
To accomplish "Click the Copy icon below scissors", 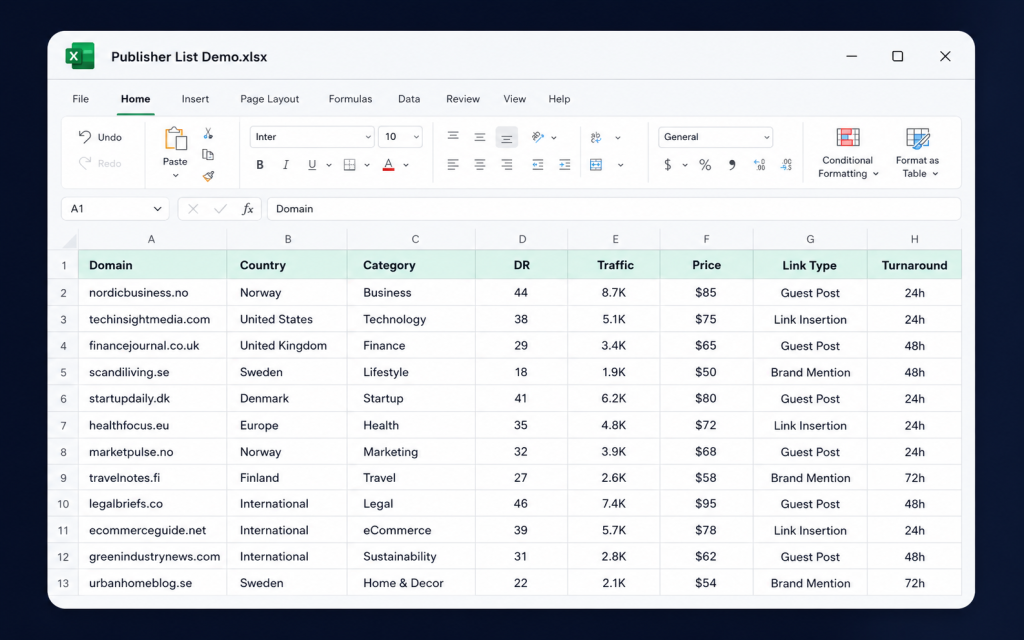I will (208, 155).
